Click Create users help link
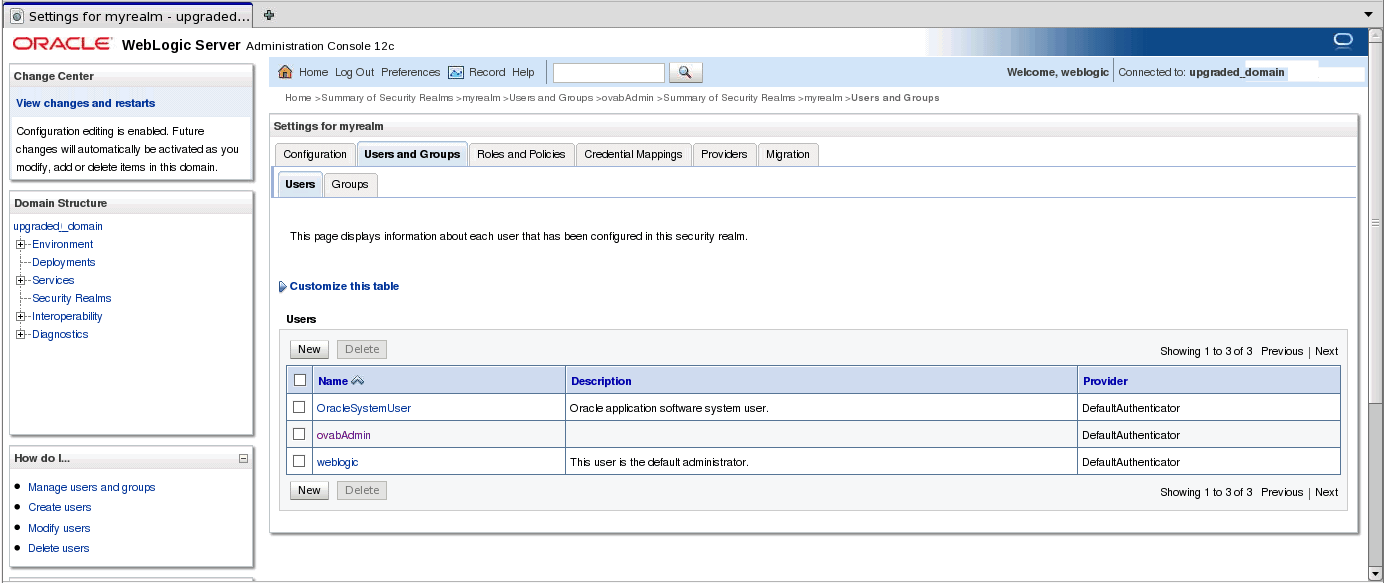 [60, 507]
